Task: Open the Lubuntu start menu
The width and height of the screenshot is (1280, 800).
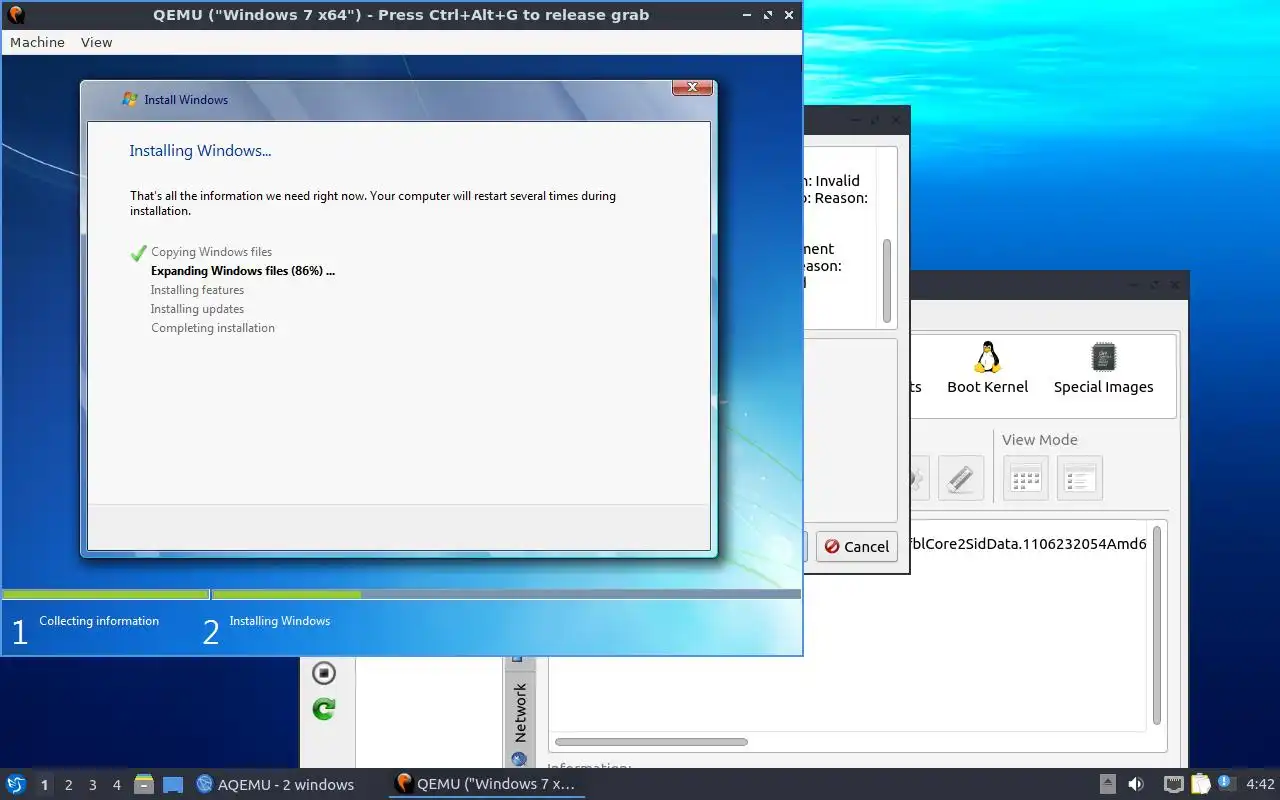Action: (x=16, y=784)
